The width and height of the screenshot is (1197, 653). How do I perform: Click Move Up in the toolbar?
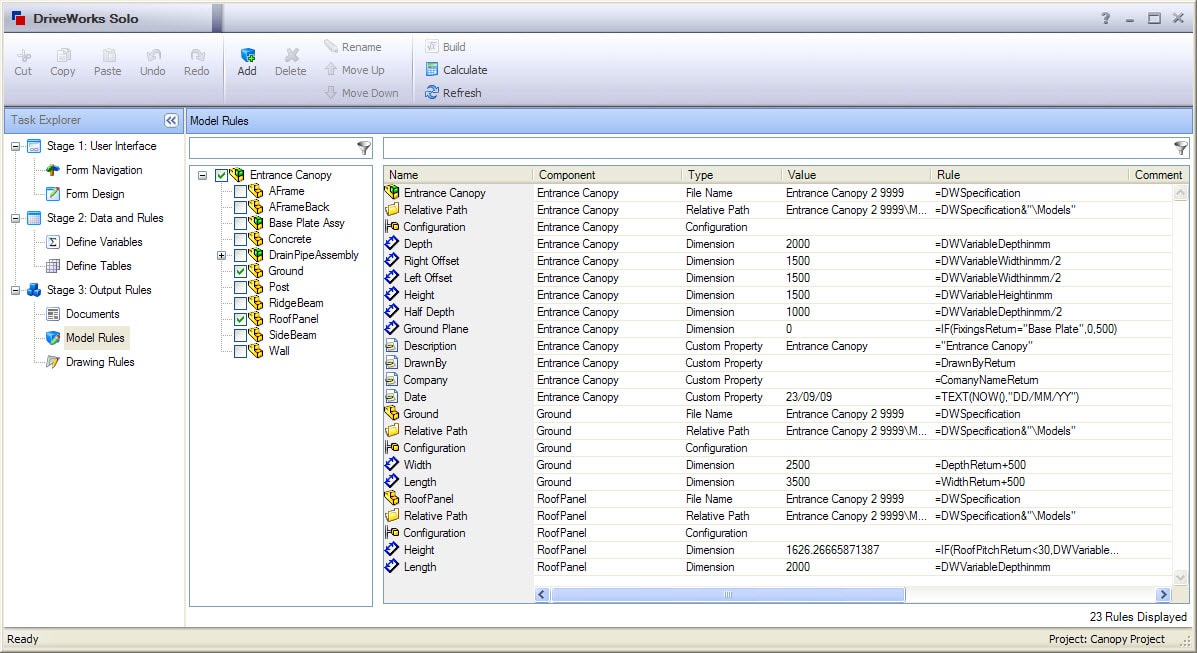pos(354,70)
